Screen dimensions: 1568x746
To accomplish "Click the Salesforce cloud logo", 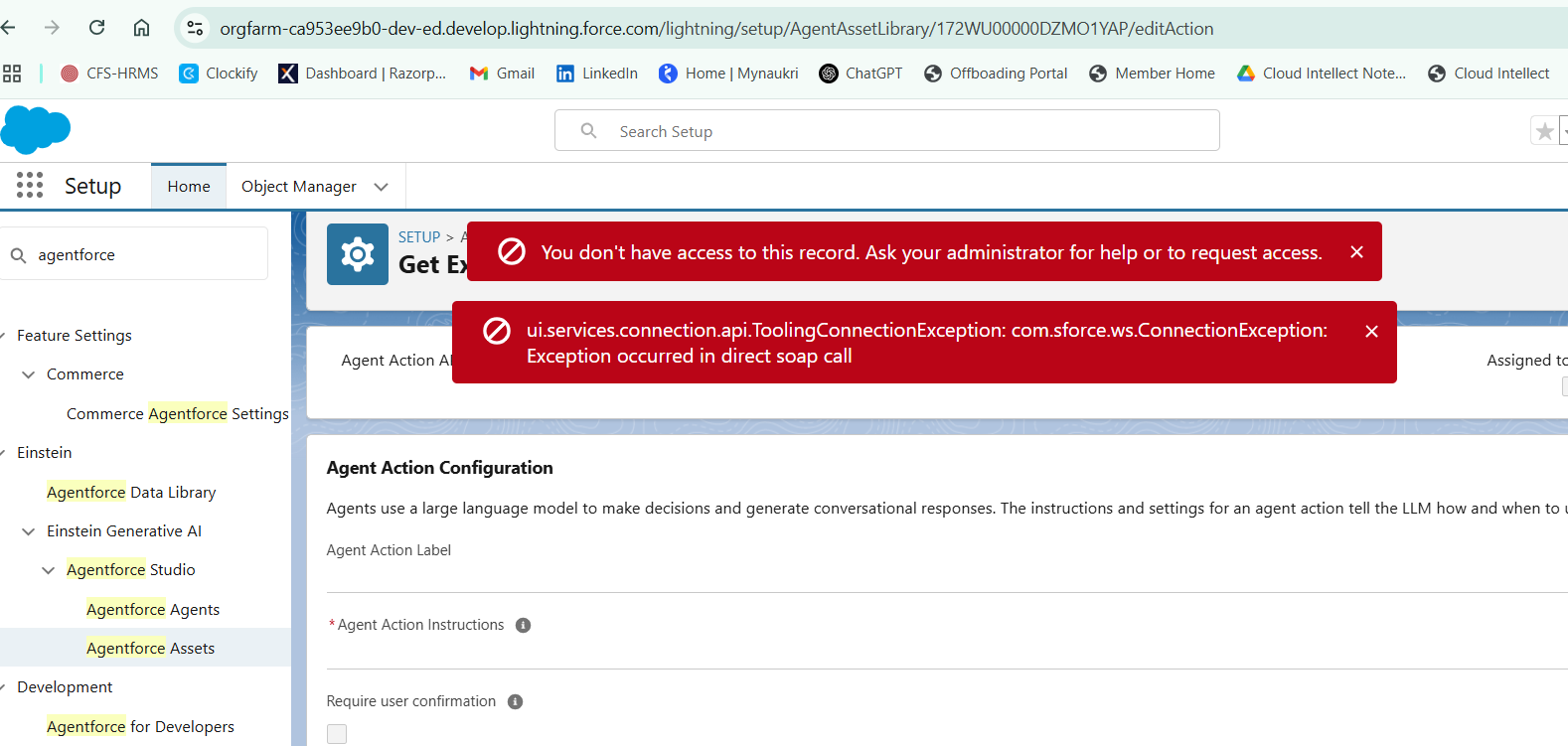I will coord(36,129).
